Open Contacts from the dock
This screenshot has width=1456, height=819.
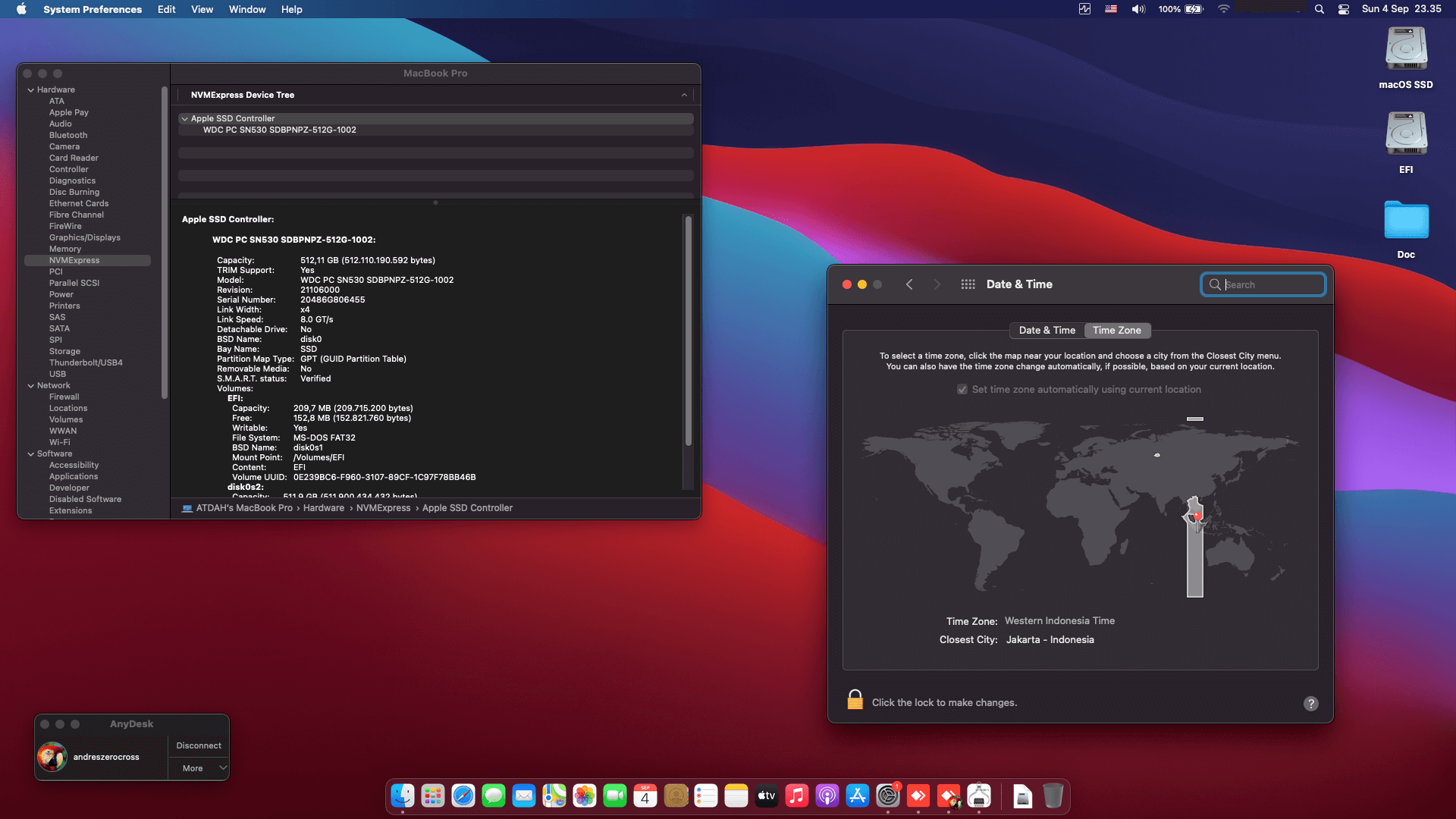point(676,795)
